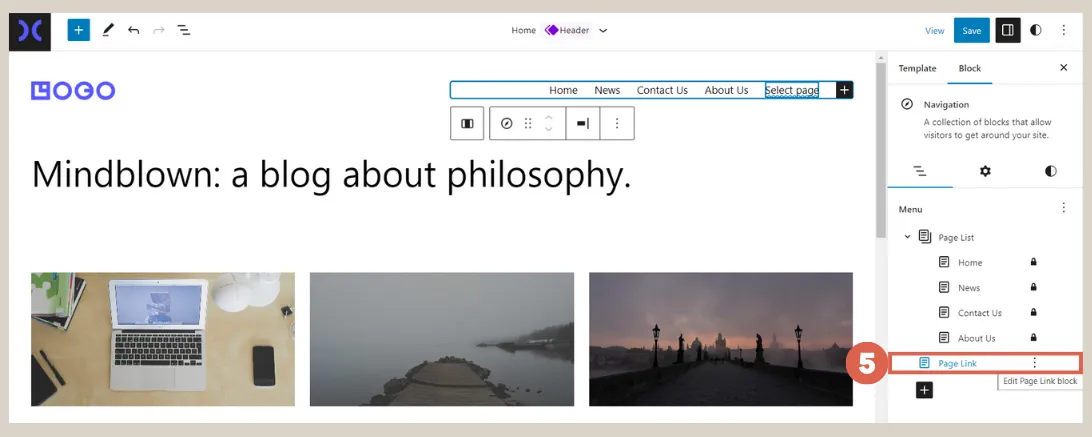Open the List View tab in Navigation settings
The height and width of the screenshot is (437, 1092).
pos(920,171)
